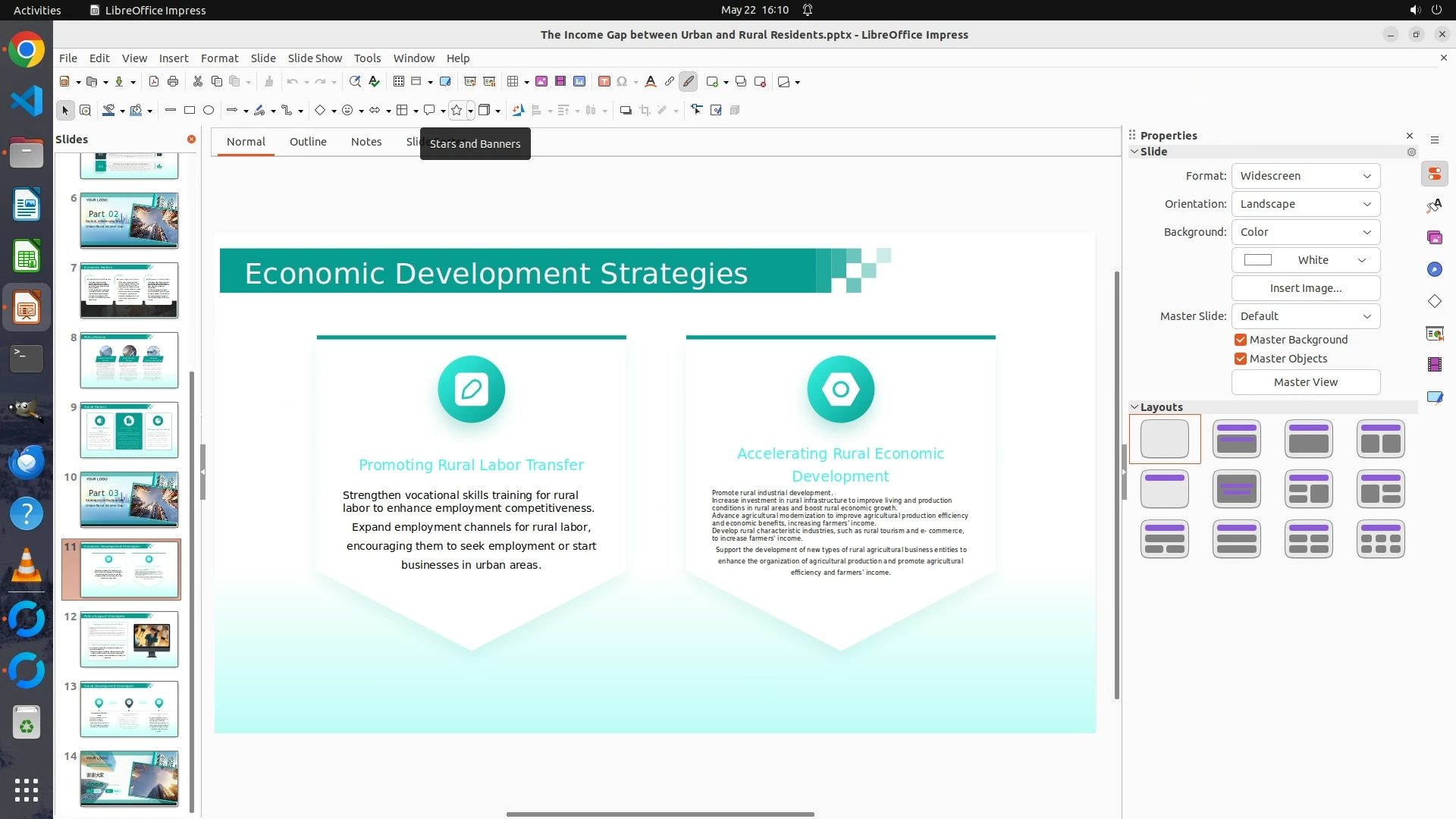This screenshot has height=819, width=1456.
Task: Open the slide Format dropdown
Action: (x=1305, y=176)
